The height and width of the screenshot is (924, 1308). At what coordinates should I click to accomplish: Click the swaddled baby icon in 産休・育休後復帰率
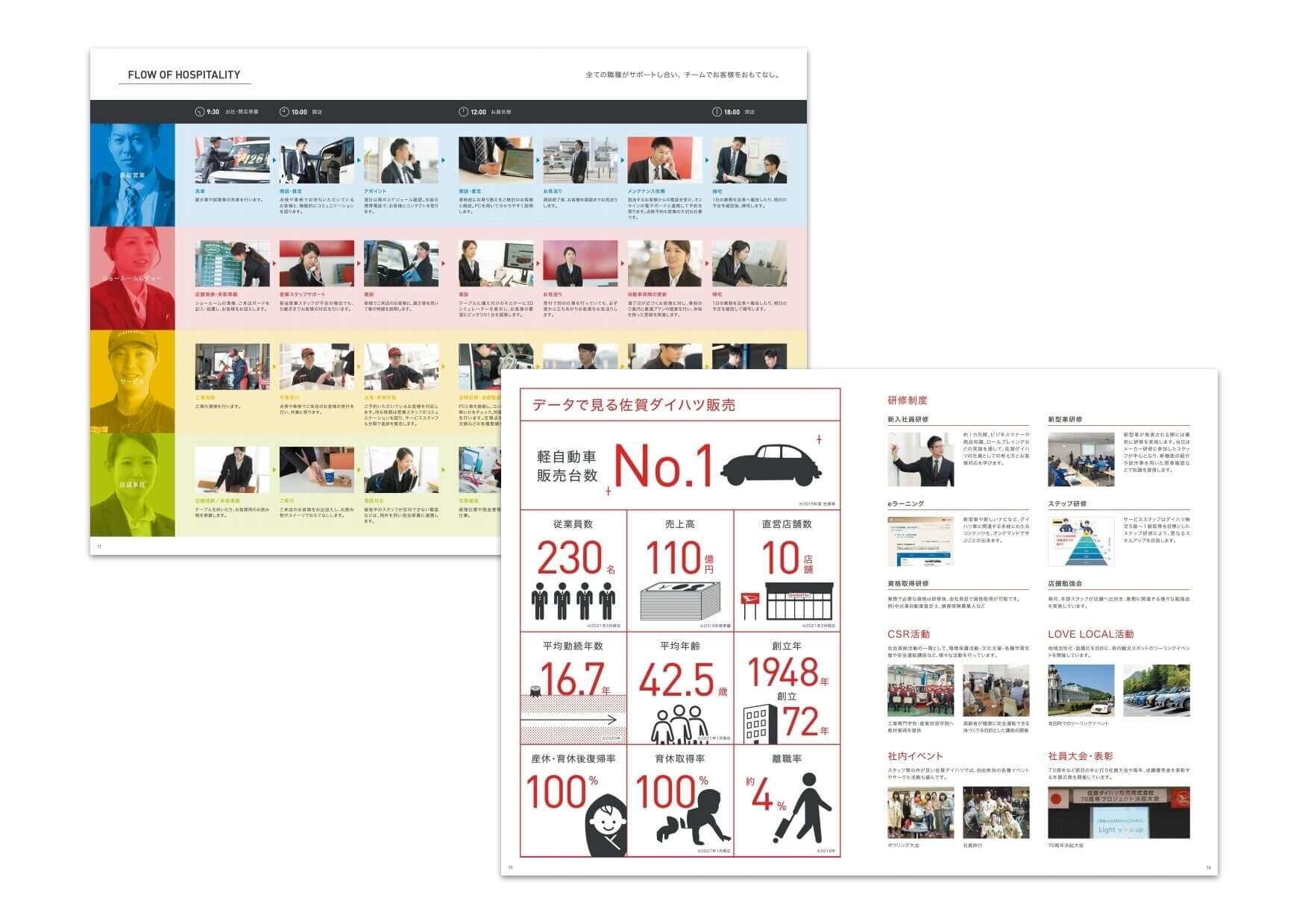point(606,825)
